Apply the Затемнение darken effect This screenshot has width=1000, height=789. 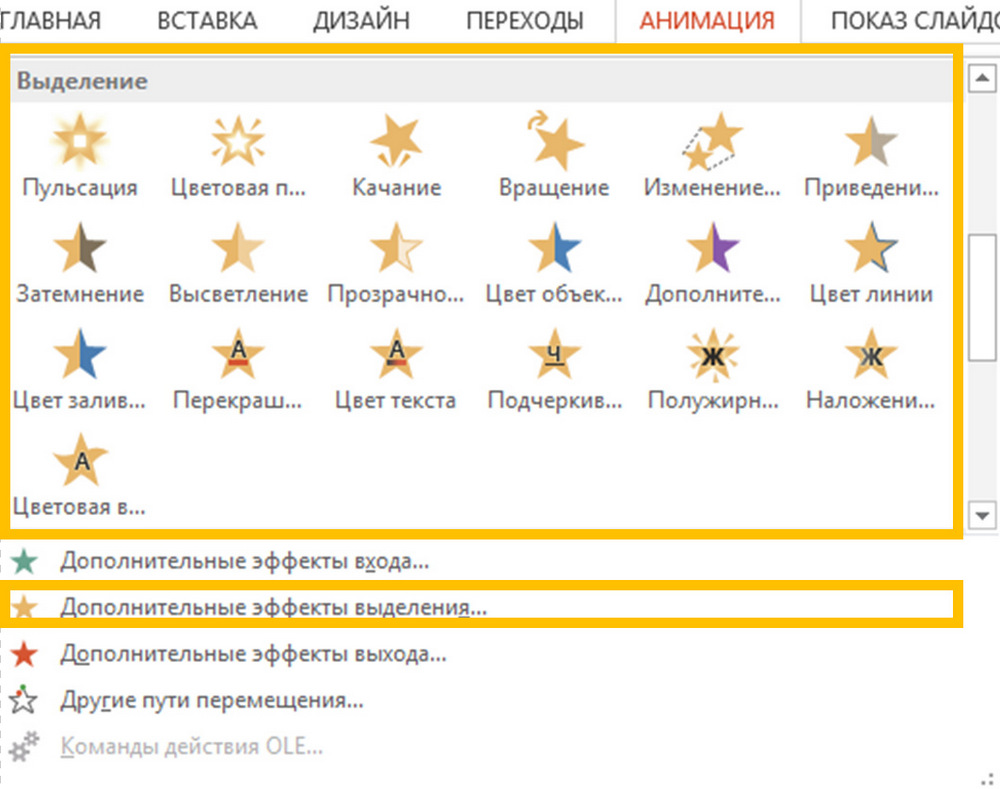coord(80,263)
